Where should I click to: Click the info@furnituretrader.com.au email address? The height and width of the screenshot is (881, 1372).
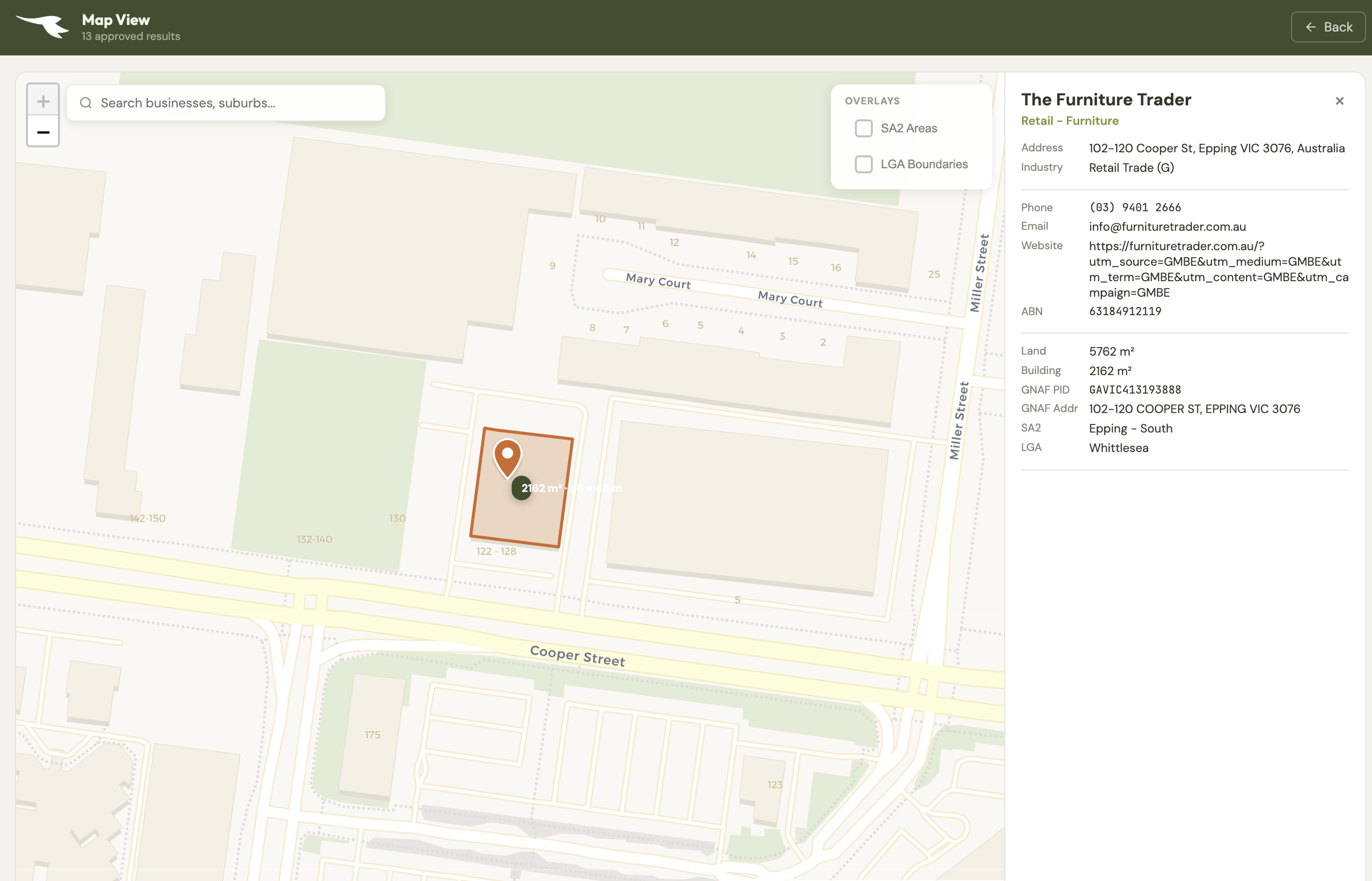pos(1167,227)
